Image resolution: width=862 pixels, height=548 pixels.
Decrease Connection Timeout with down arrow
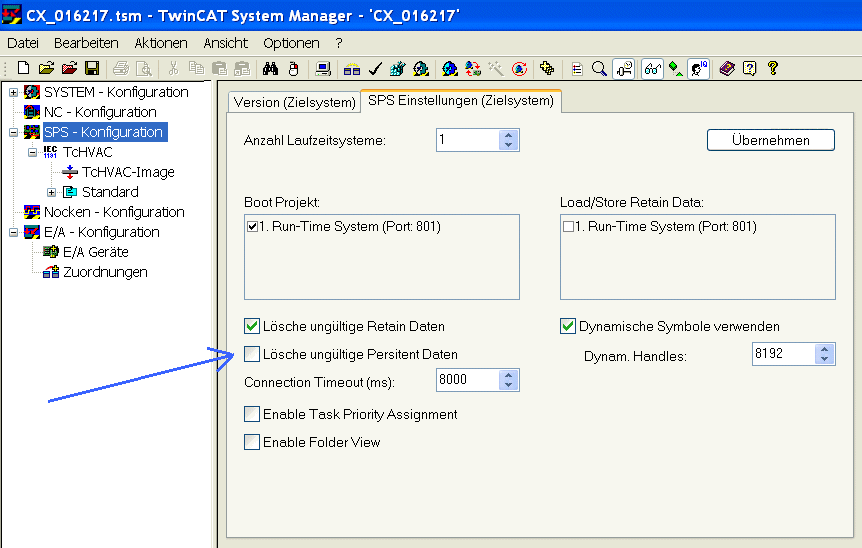[509, 385]
